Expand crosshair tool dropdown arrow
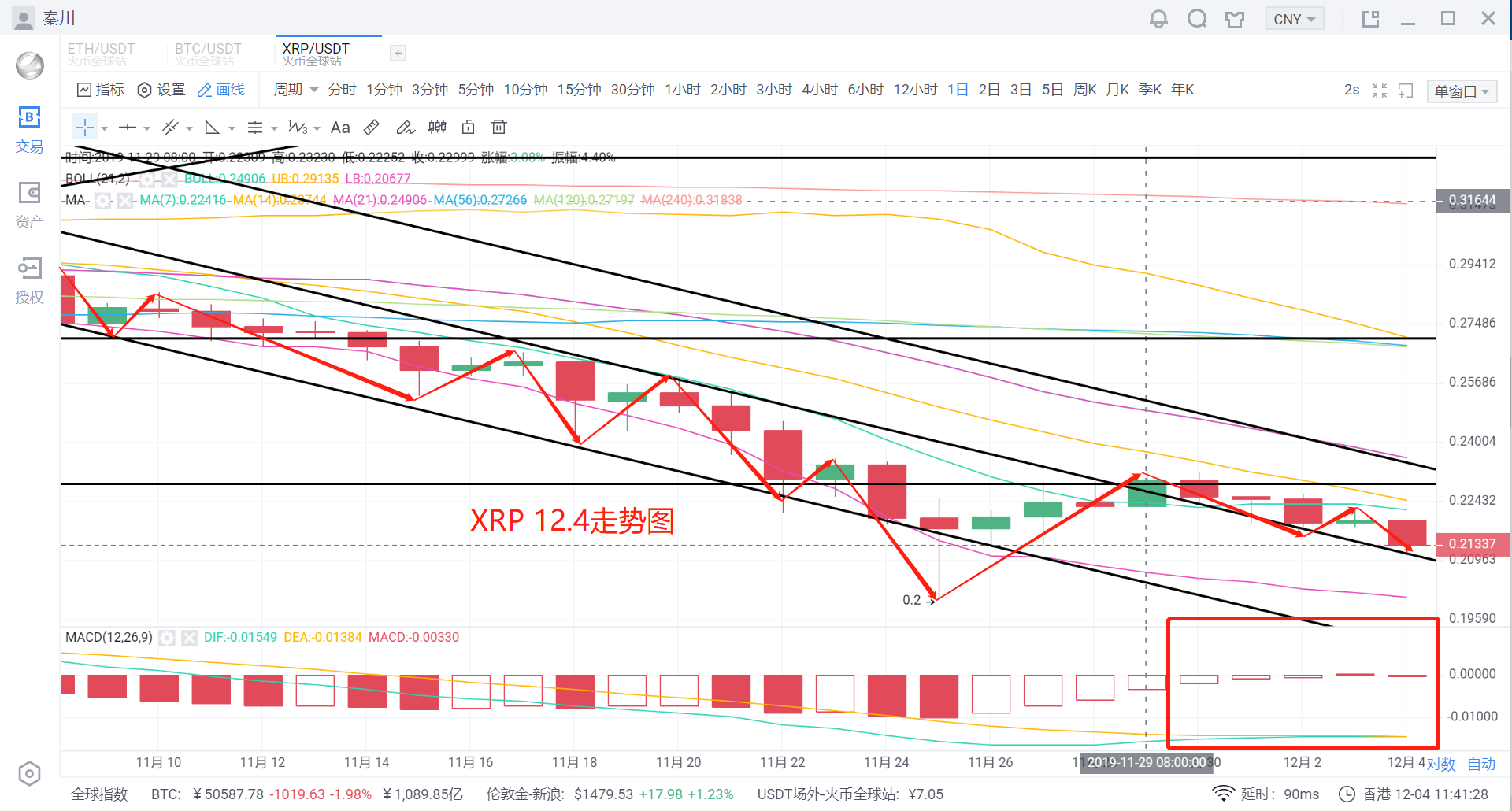Screen dimensions: 1512x811 (x=104, y=128)
